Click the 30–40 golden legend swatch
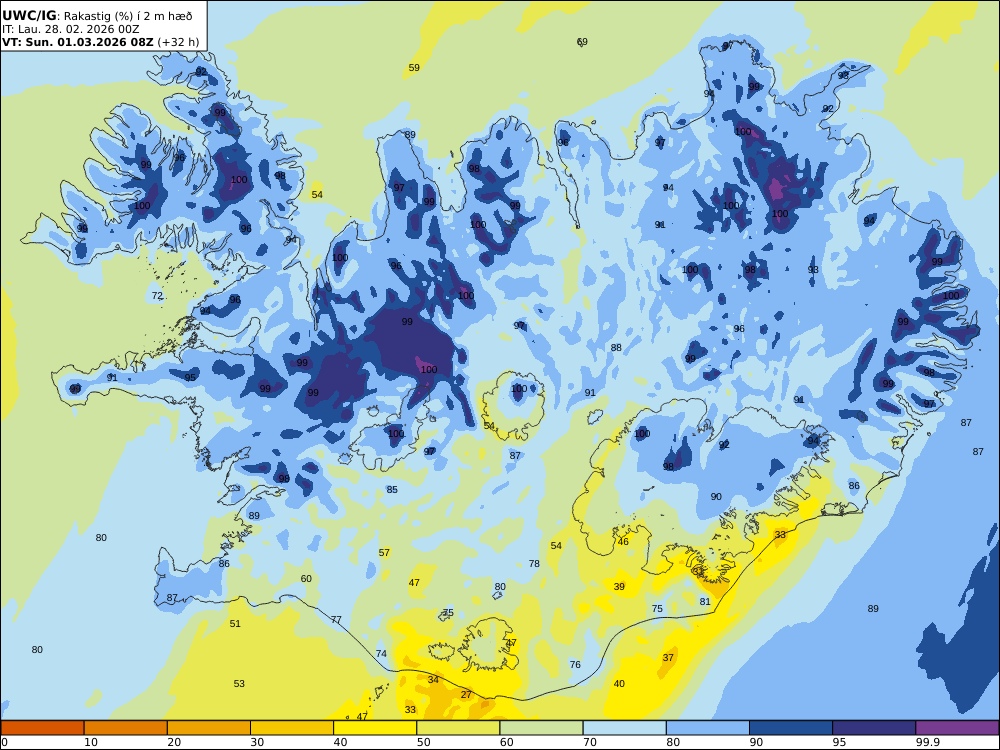1000x750 pixels. [x=292, y=728]
